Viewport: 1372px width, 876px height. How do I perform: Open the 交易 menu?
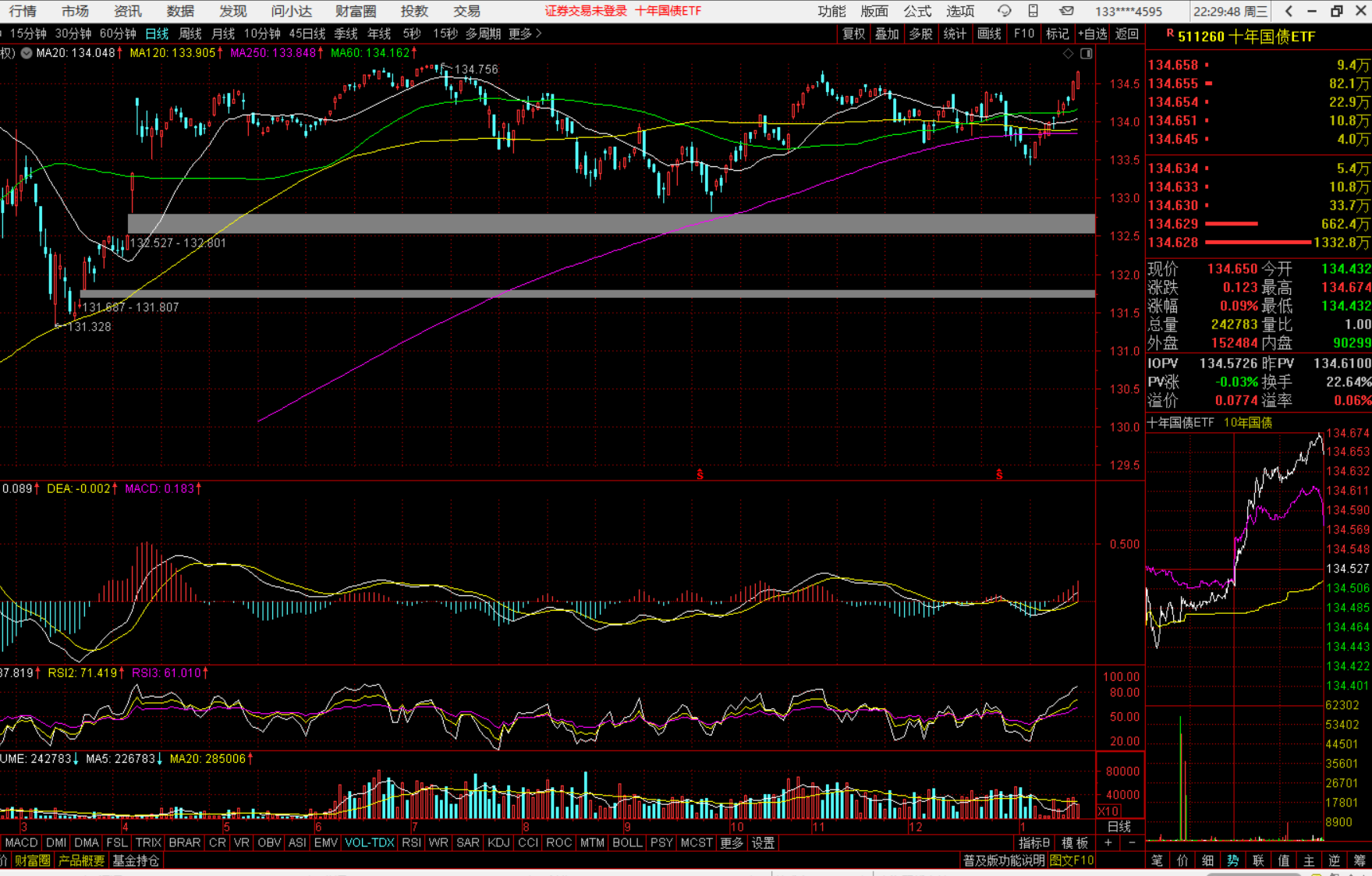coord(466,11)
